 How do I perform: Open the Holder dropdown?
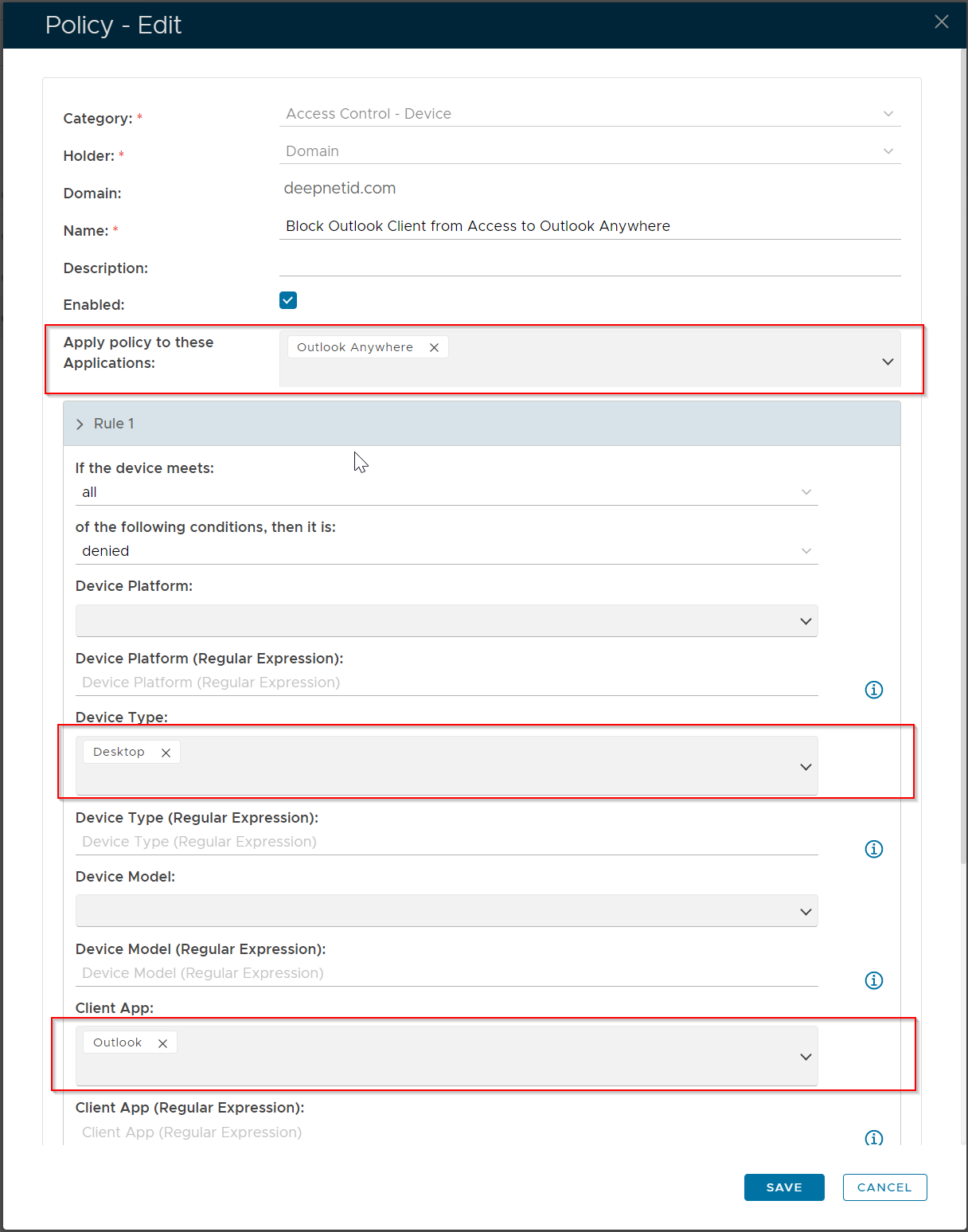[x=589, y=151]
